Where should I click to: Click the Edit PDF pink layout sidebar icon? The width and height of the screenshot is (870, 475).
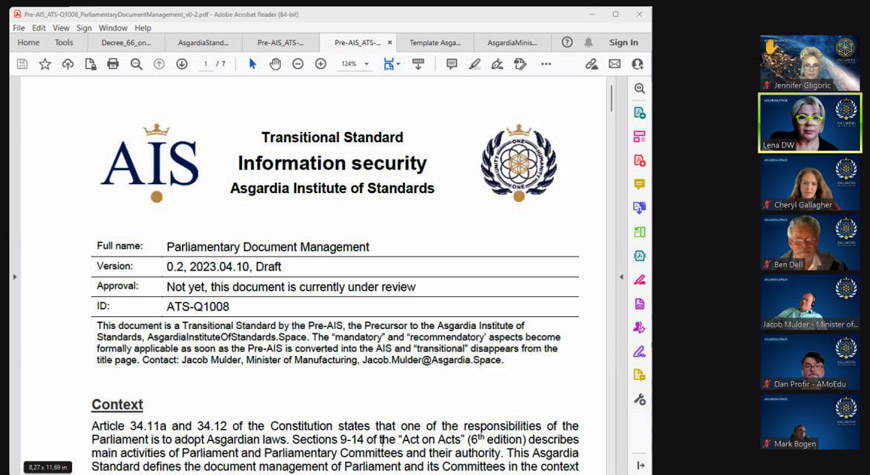639,137
